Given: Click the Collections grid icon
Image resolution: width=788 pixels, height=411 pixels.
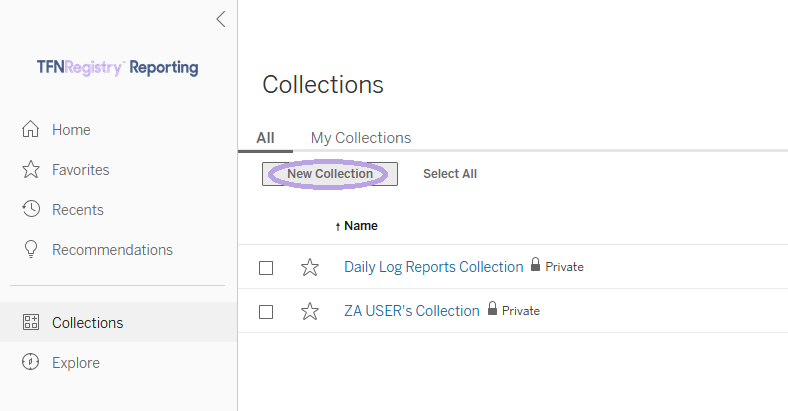Looking at the screenshot, I should click(31, 322).
